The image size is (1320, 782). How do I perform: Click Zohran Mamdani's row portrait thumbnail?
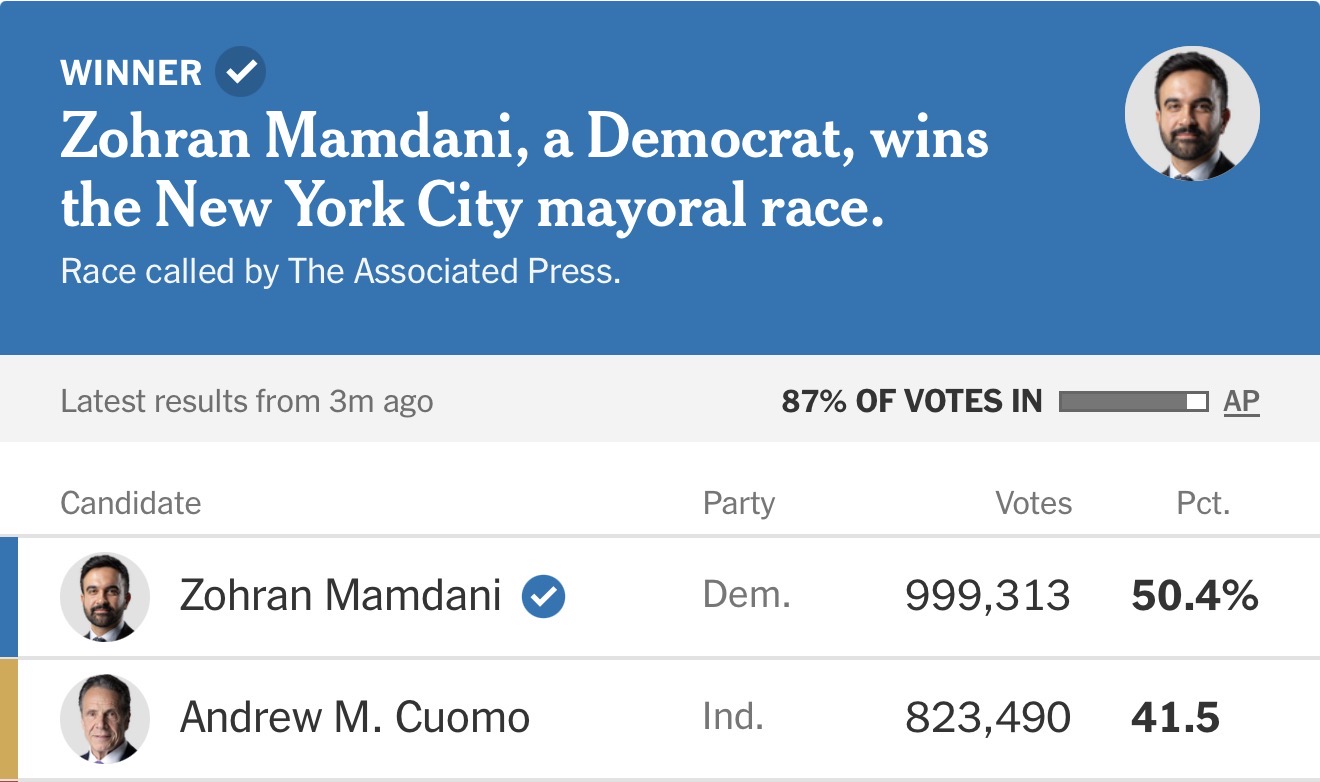(105, 597)
